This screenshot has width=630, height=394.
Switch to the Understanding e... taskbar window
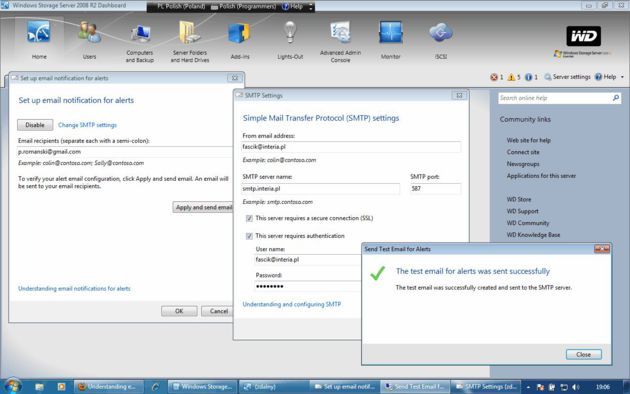pos(108,387)
